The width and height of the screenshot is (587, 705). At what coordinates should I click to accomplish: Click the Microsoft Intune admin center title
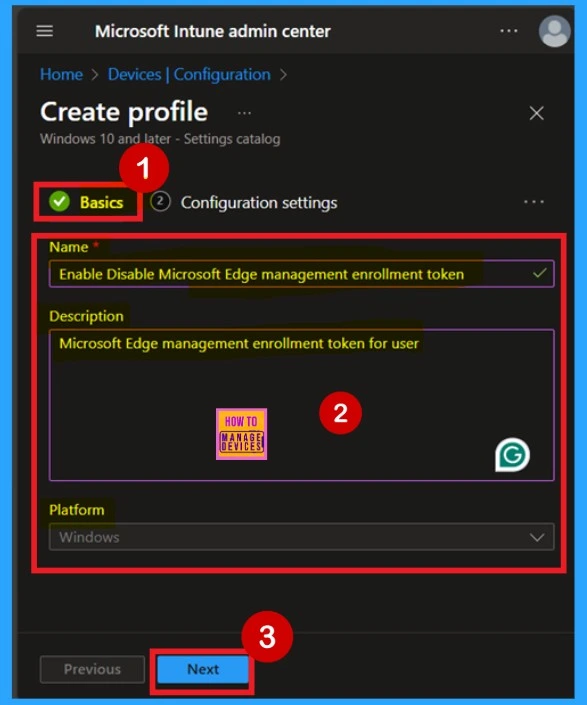(x=213, y=31)
